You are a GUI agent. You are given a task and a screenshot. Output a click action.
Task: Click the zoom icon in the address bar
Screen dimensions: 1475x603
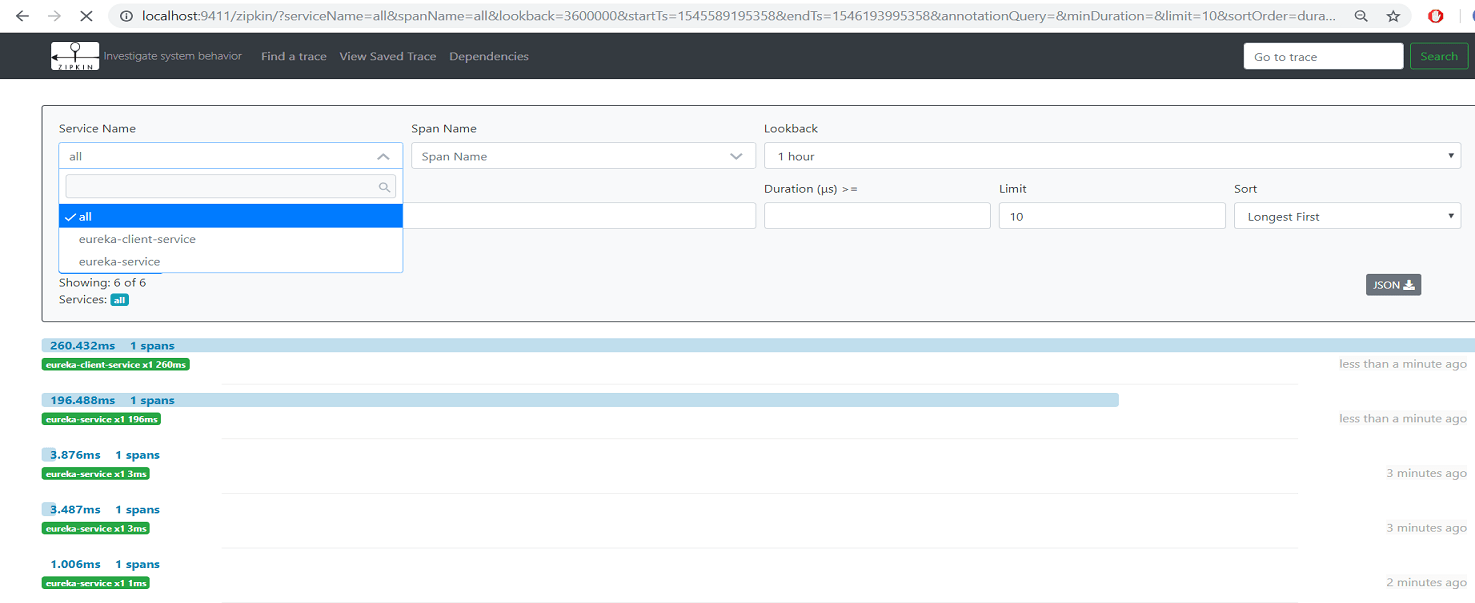click(1361, 16)
